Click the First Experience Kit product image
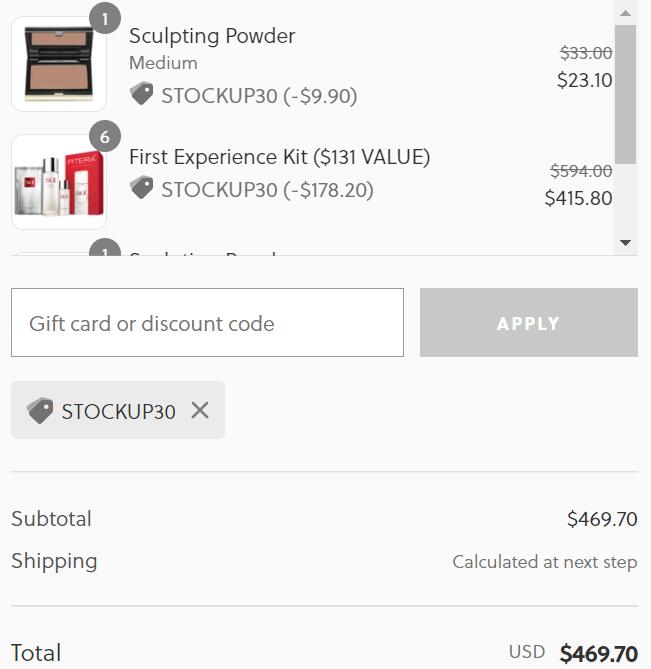Screen dimensions: 651x669 coord(59,182)
